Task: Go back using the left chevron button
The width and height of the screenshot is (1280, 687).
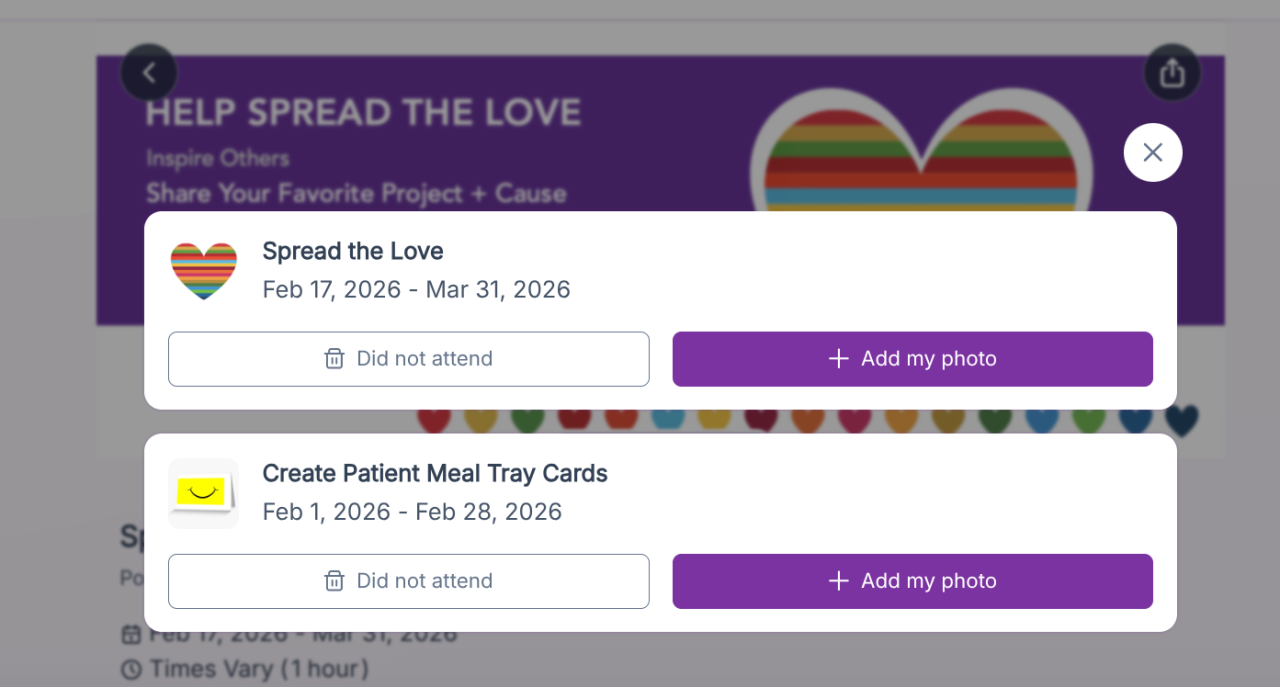Action: click(149, 72)
